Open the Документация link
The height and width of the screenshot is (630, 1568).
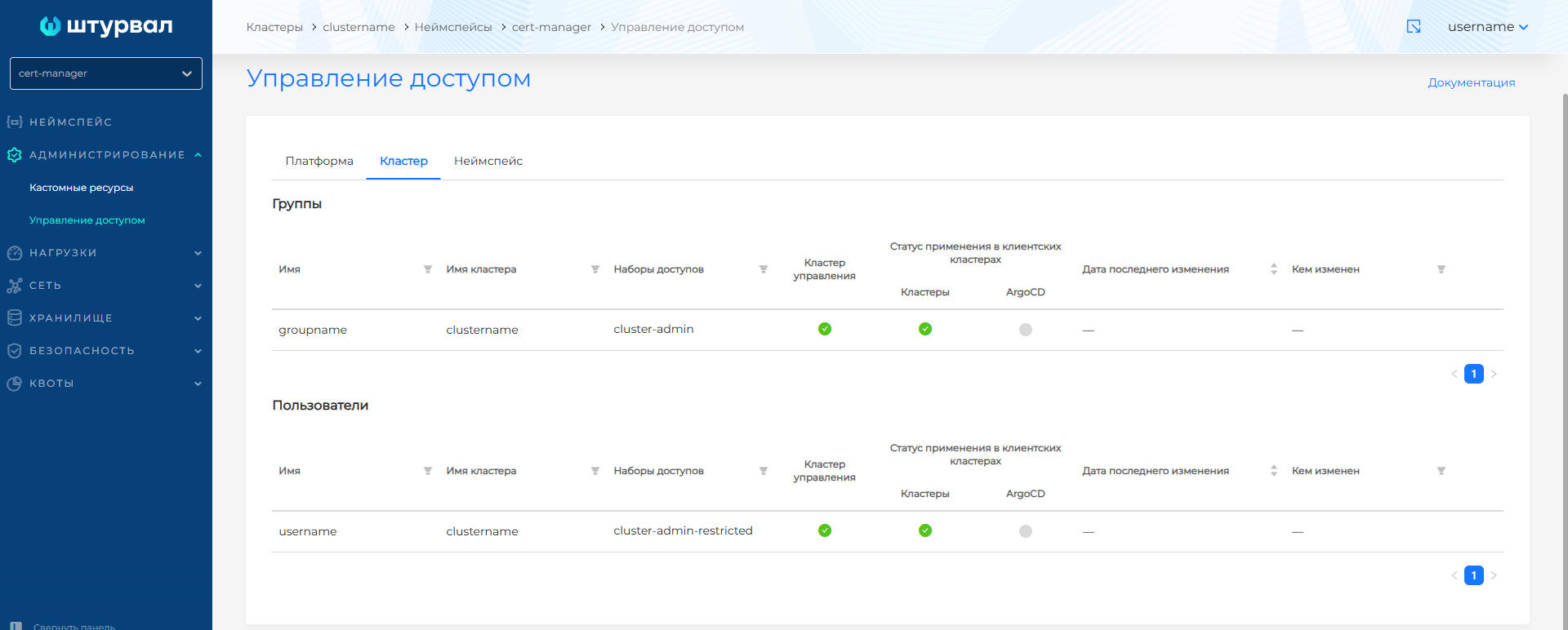click(1471, 82)
